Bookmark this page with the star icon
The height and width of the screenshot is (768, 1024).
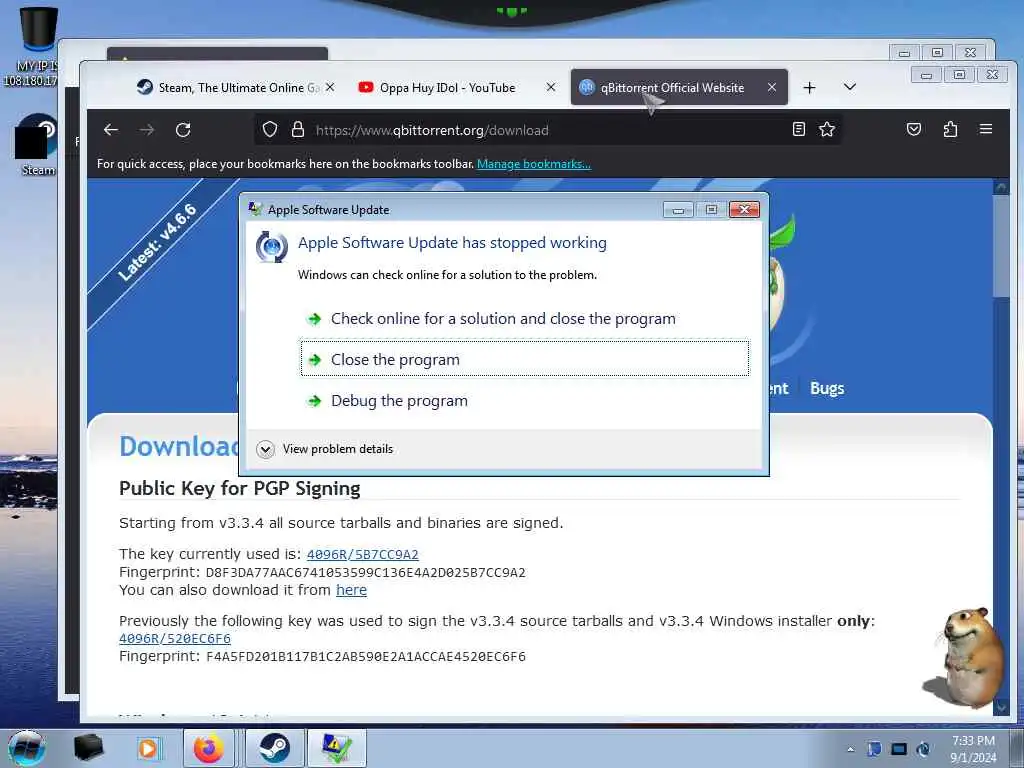(x=827, y=129)
